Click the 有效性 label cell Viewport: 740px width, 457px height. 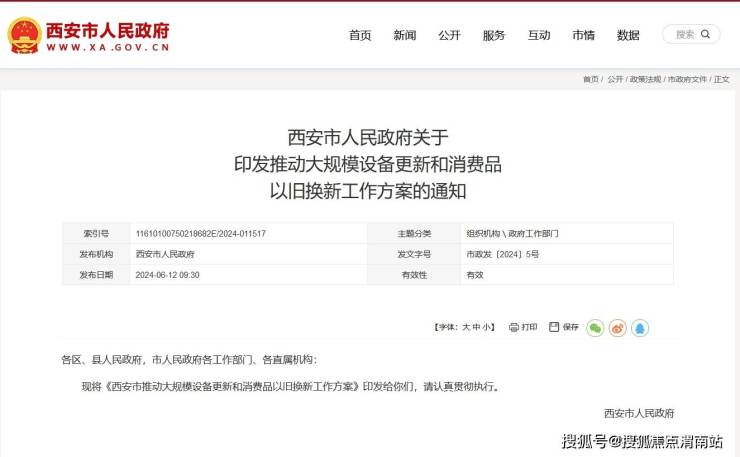click(x=414, y=275)
